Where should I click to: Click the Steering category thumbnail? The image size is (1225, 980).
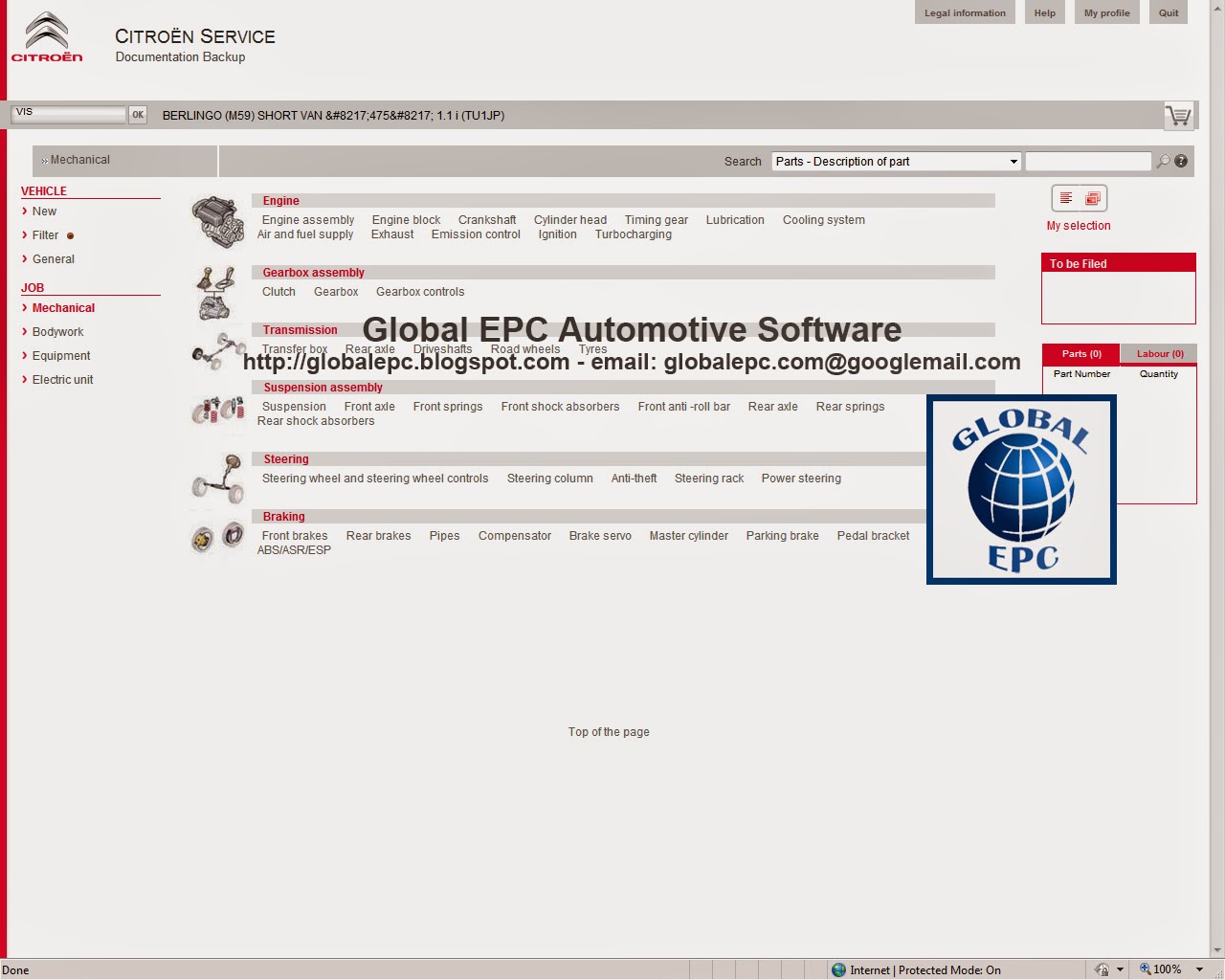click(x=218, y=479)
